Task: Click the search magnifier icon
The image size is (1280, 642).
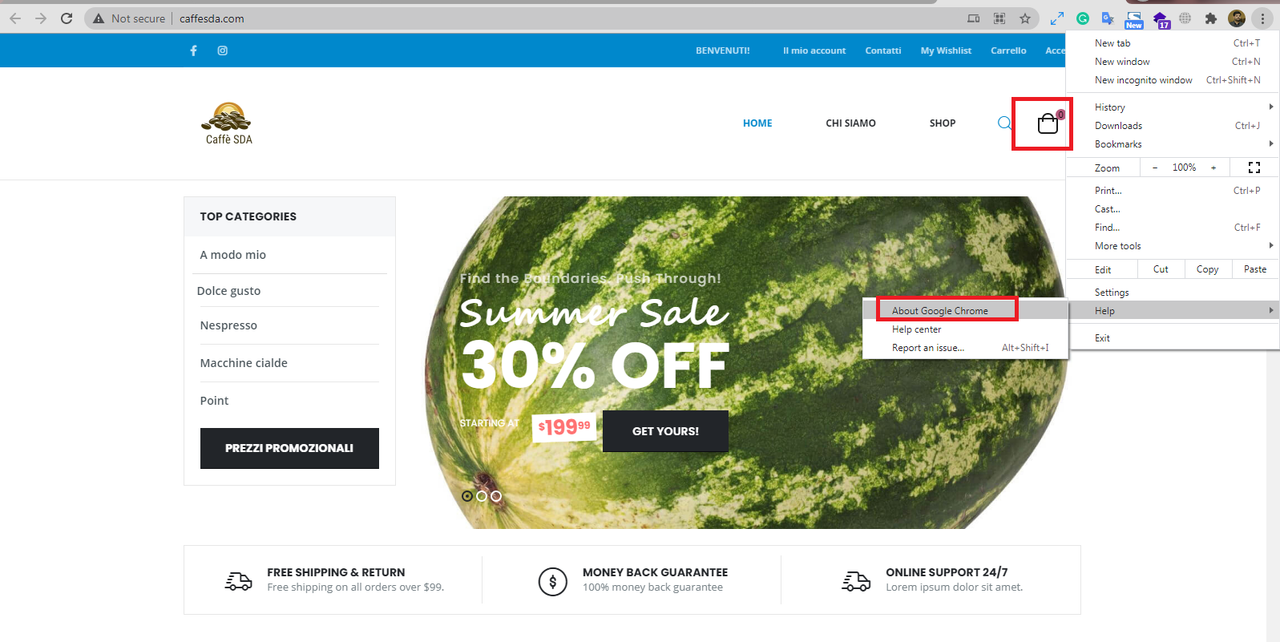Action: (1005, 123)
